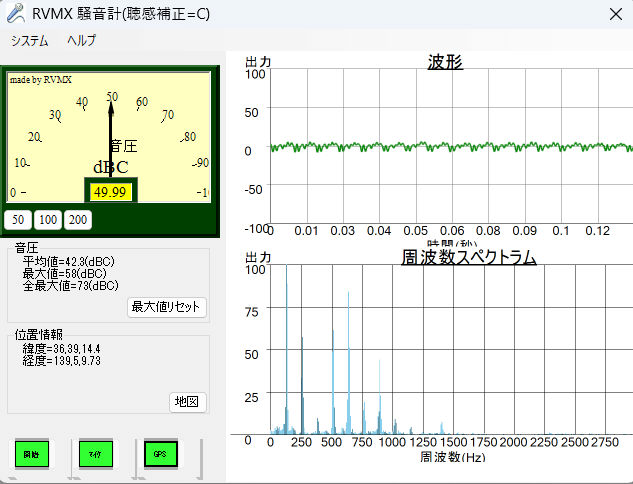Open the 地図 map button
The image size is (633, 484).
(x=187, y=402)
